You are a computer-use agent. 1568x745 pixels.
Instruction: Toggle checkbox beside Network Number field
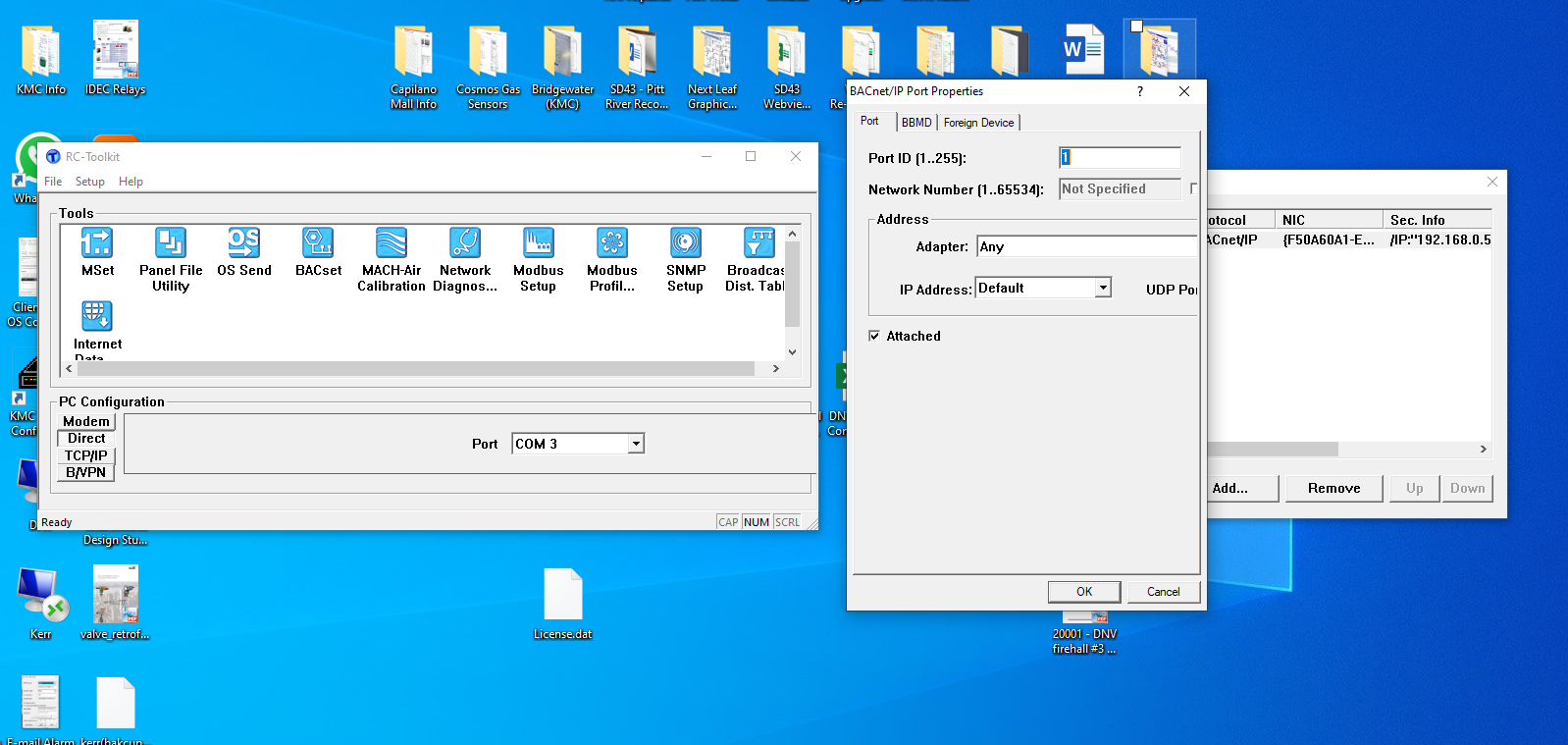1193,188
